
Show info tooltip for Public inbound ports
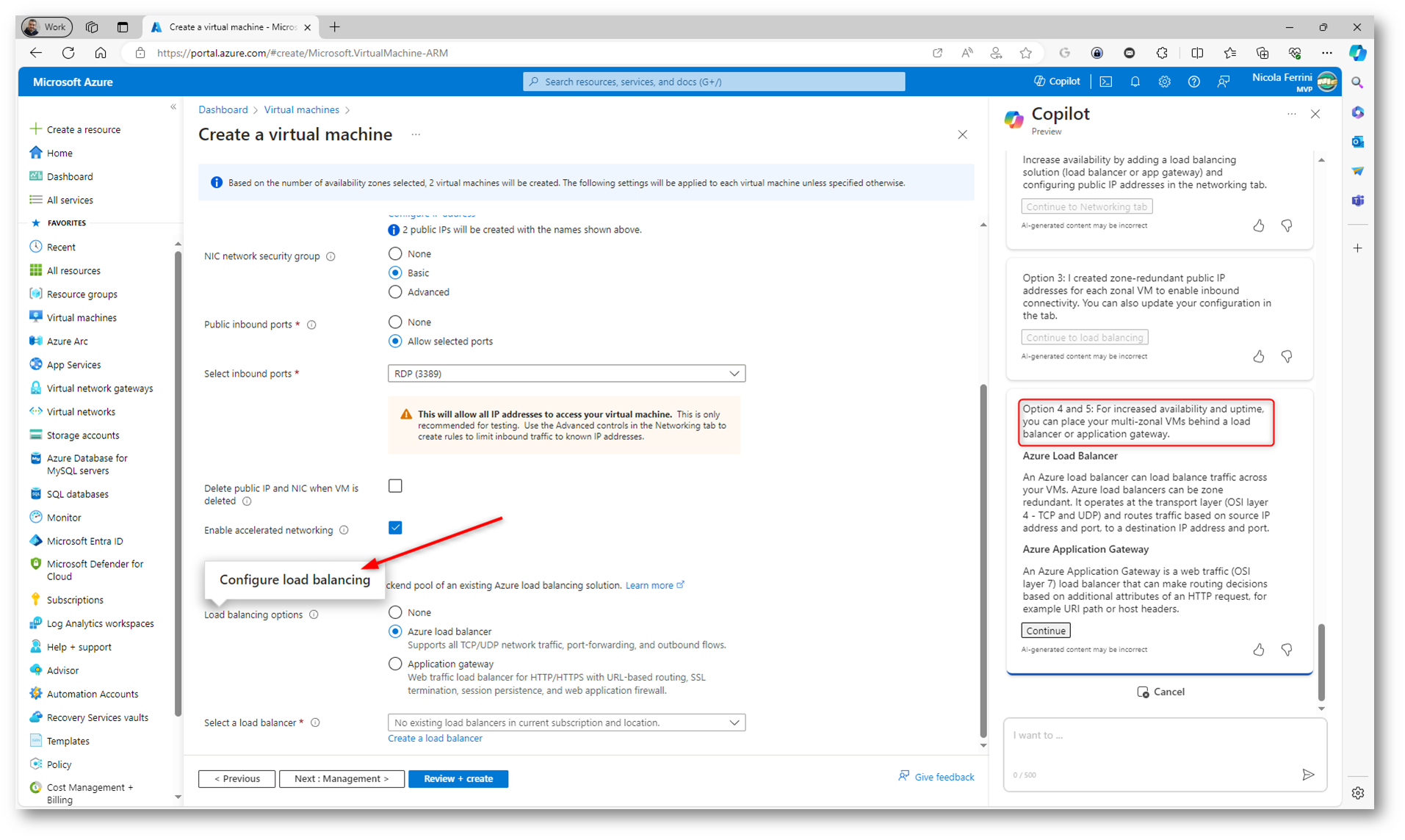311,325
